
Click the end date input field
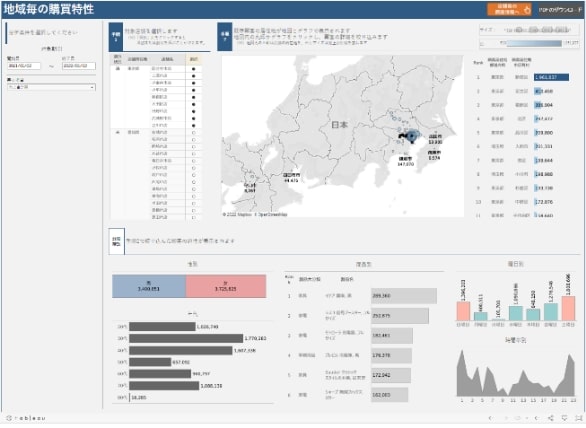tap(78, 66)
